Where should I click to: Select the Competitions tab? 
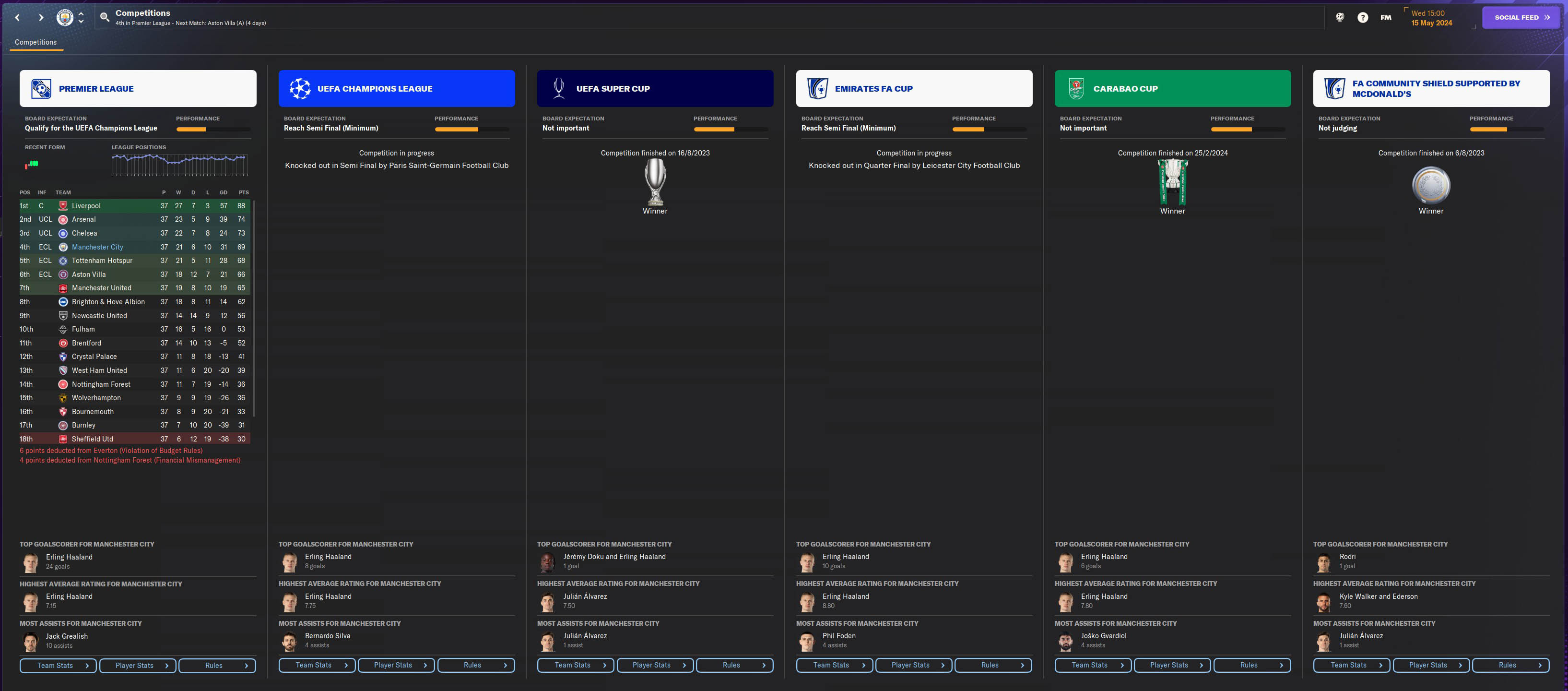click(35, 42)
